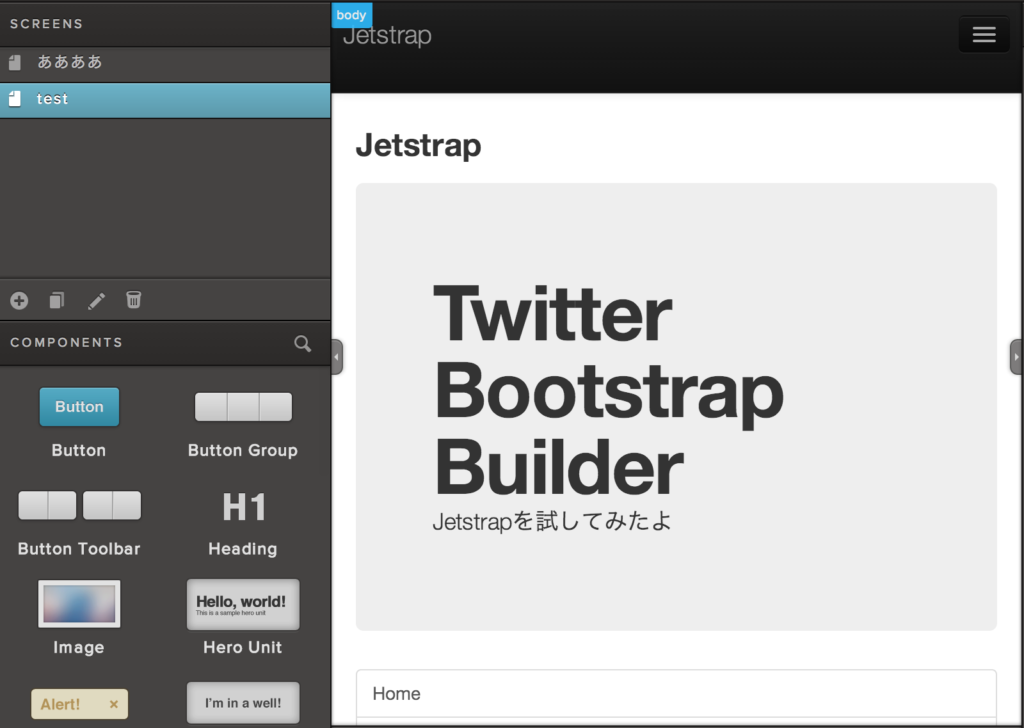Click the 'I'm in a well!' component

coord(242,703)
